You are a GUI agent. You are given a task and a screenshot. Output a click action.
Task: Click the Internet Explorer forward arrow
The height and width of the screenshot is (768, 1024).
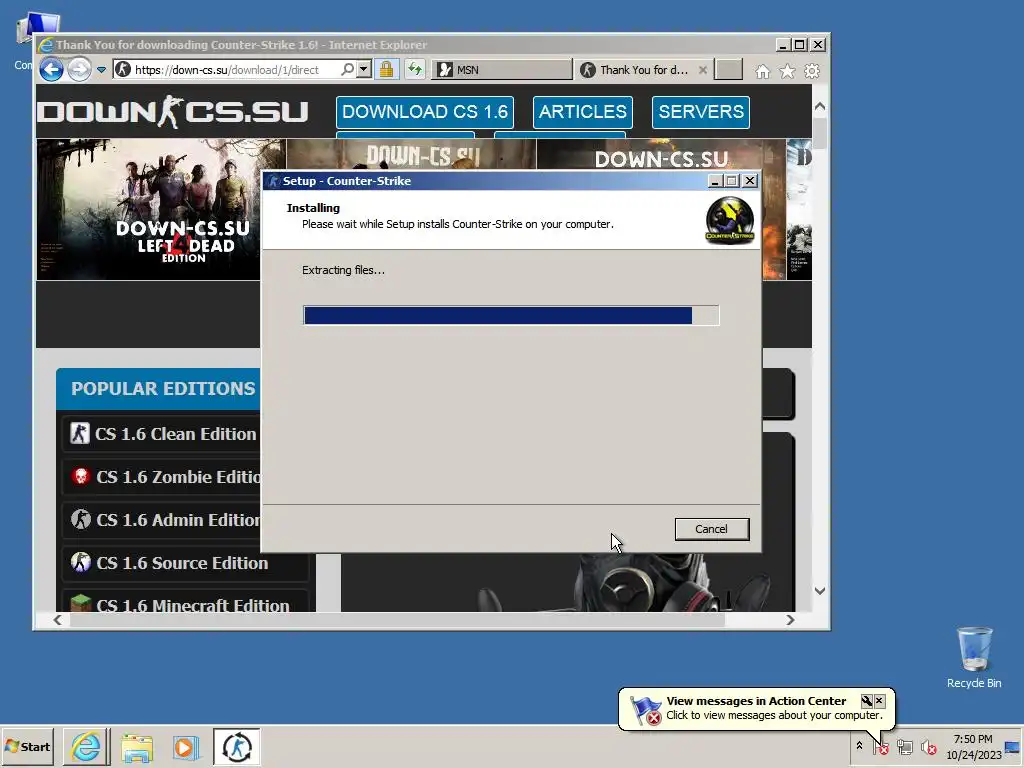[80, 69]
